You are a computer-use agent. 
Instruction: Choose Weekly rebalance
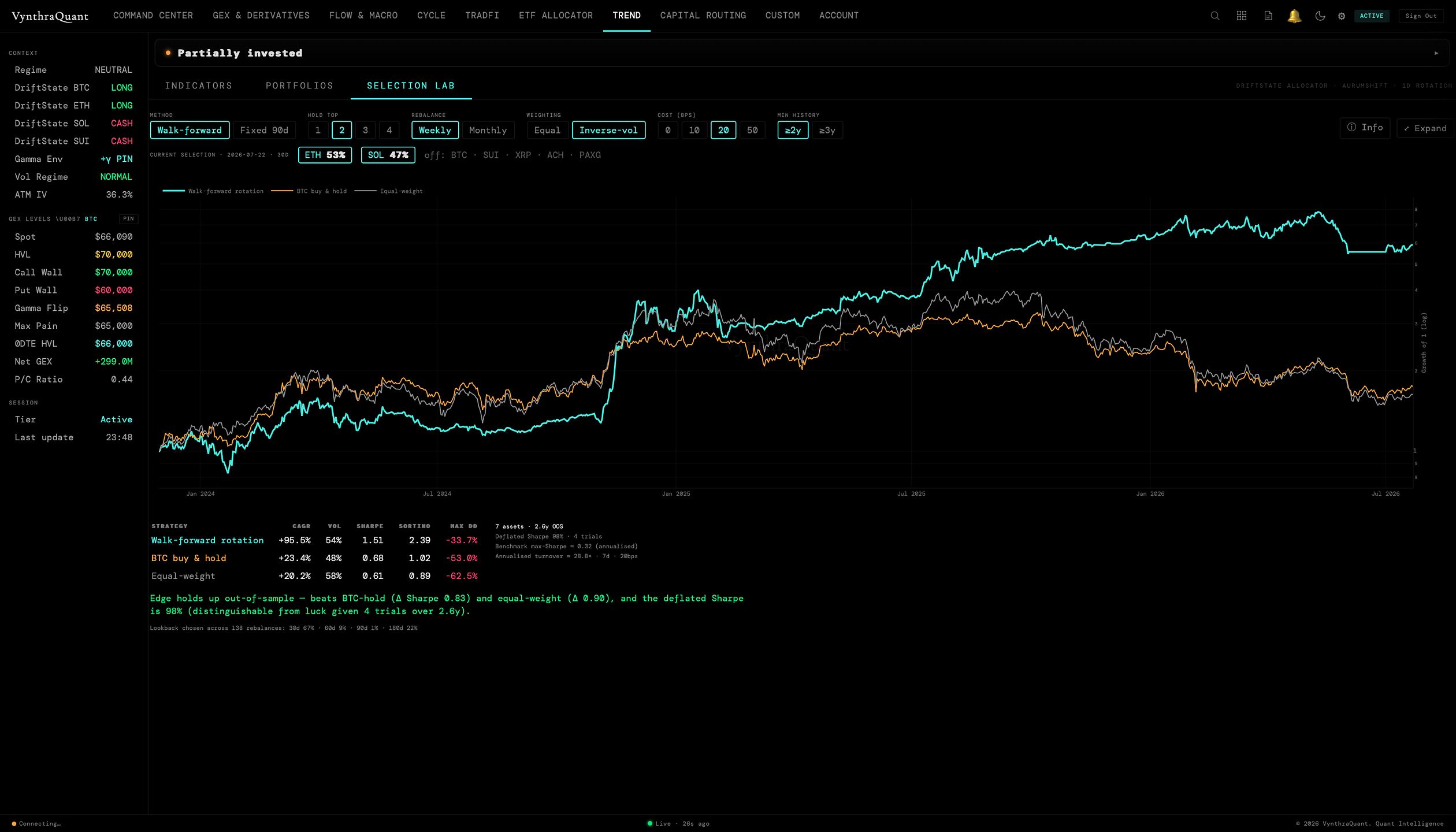point(435,130)
